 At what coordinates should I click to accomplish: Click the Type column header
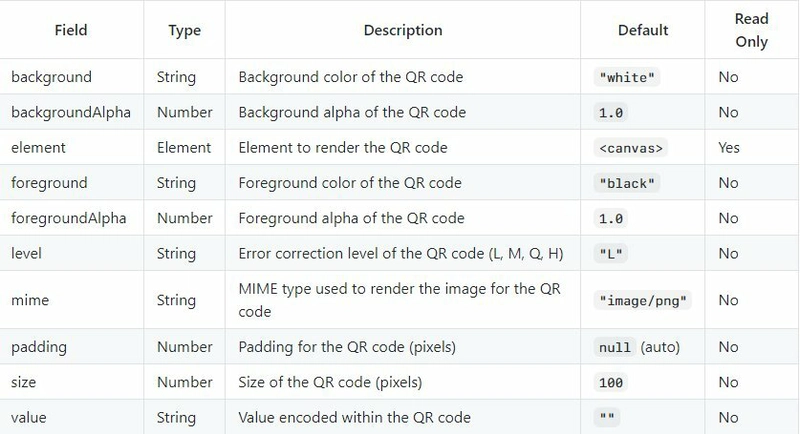(185, 31)
